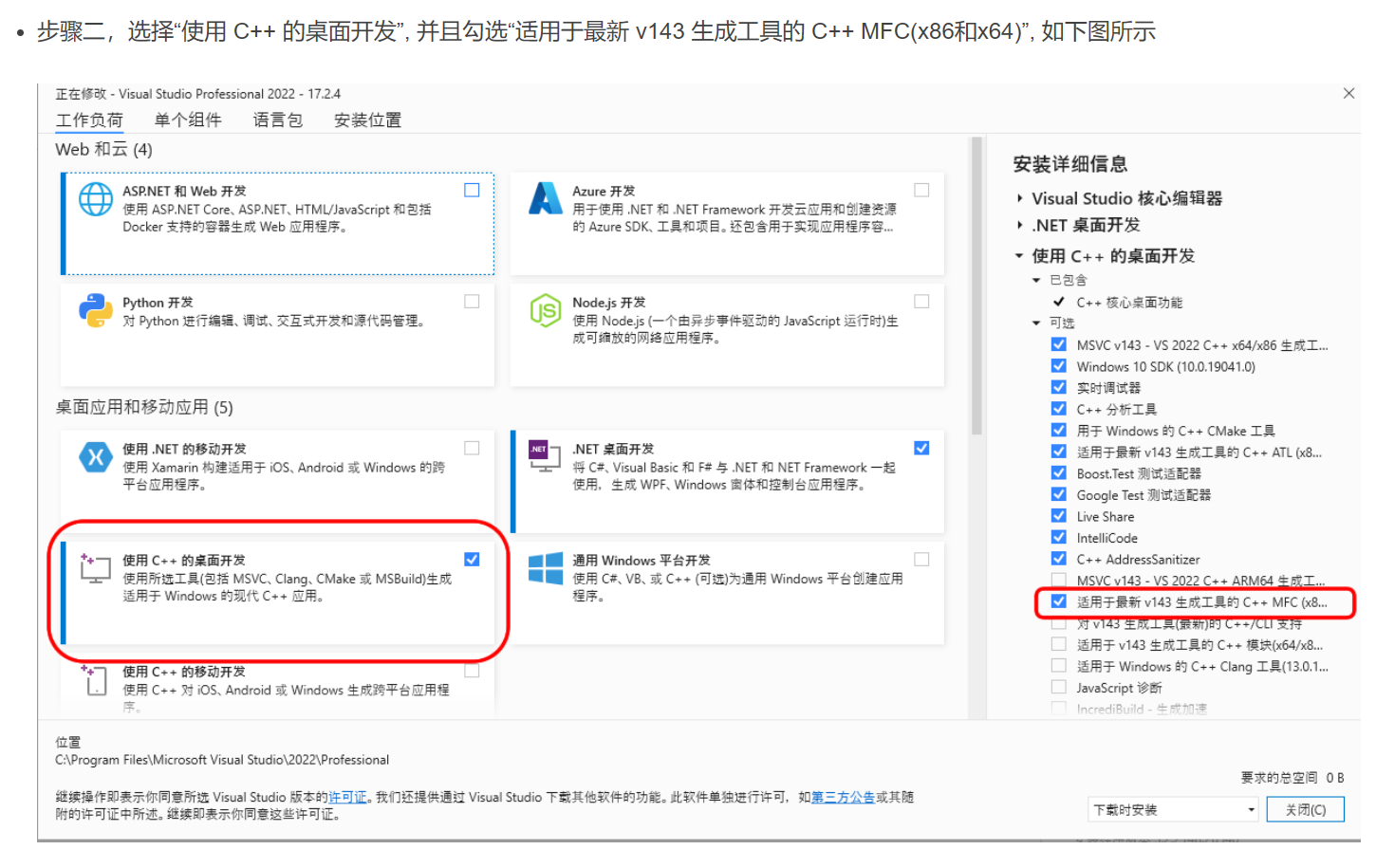Select the C++ 核心桌面功能 included item
Viewport: 1376px width, 868px height.
pos(1129,303)
